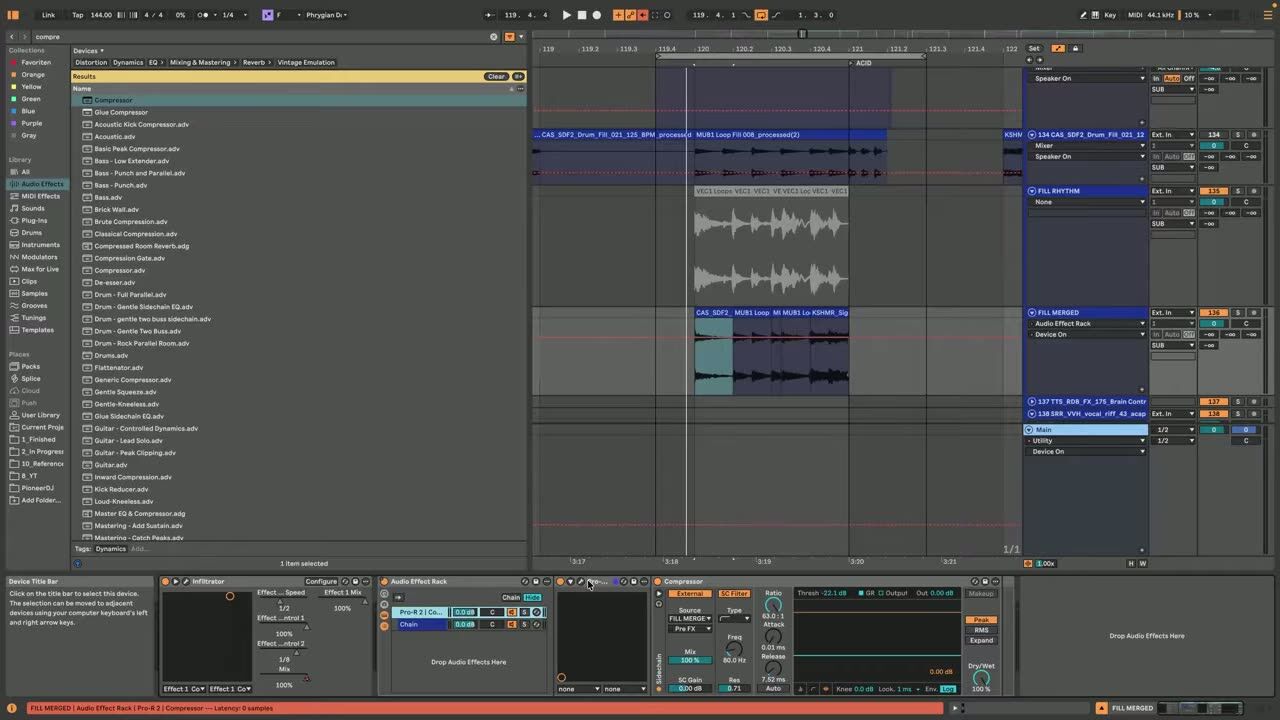1280x720 pixels.
Task: Click the Set locator button
Action: point(1034,48)
